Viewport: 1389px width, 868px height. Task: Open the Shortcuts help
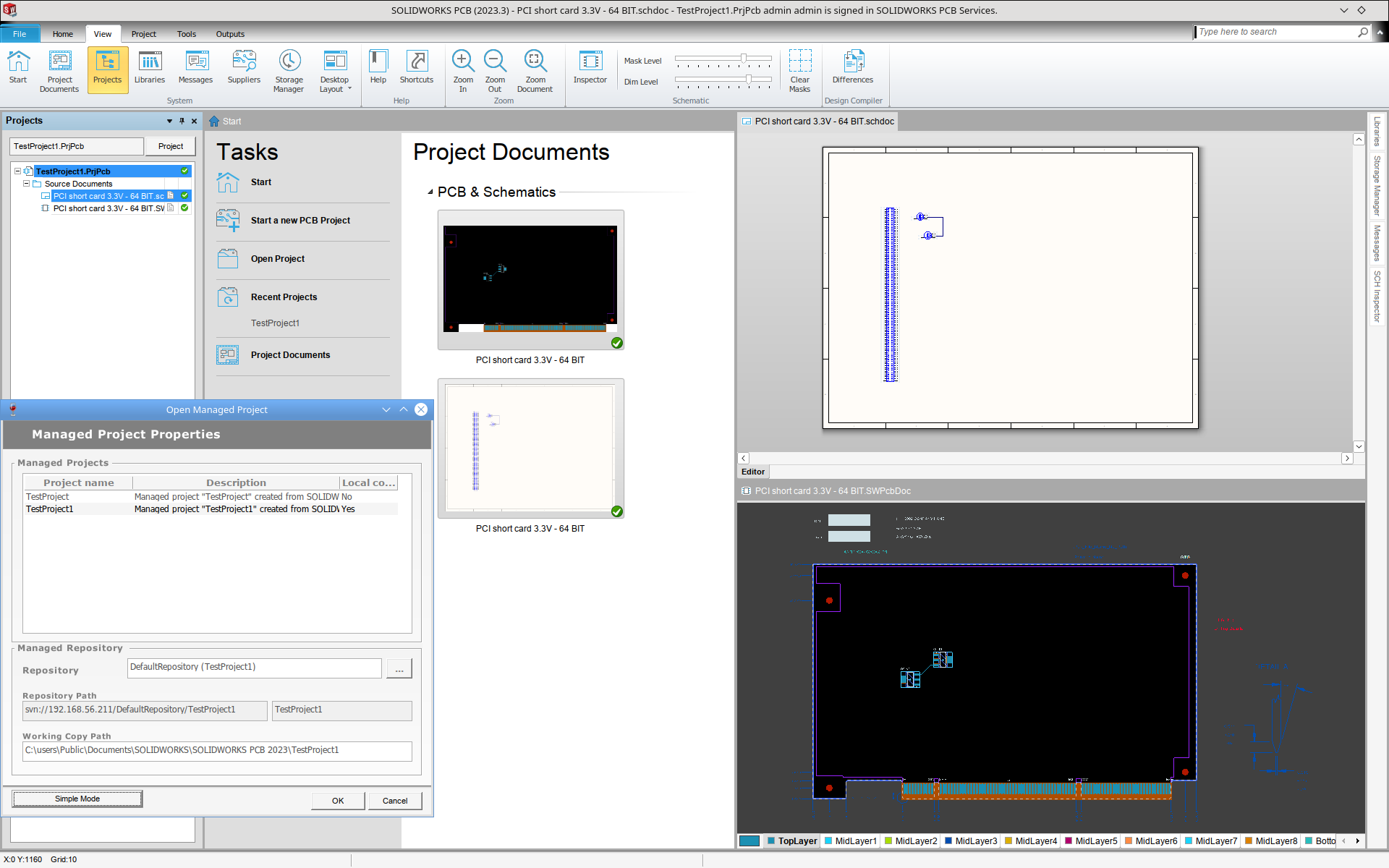[x=416, y=69]
